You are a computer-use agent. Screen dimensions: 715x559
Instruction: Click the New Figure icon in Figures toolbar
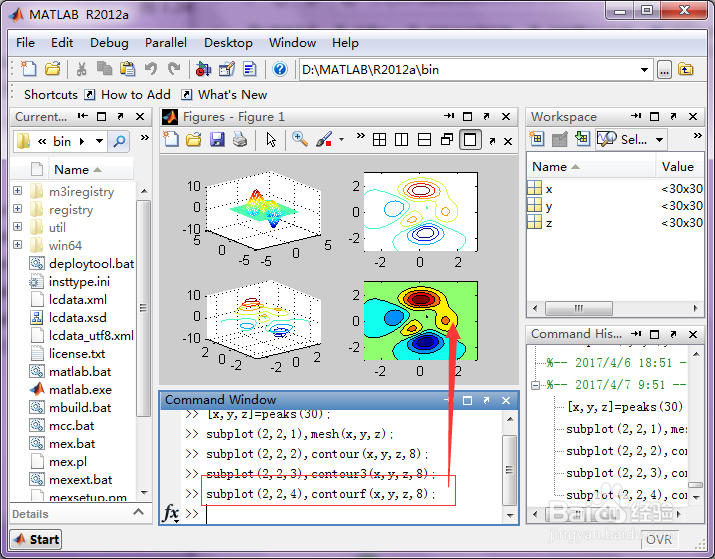171,140
